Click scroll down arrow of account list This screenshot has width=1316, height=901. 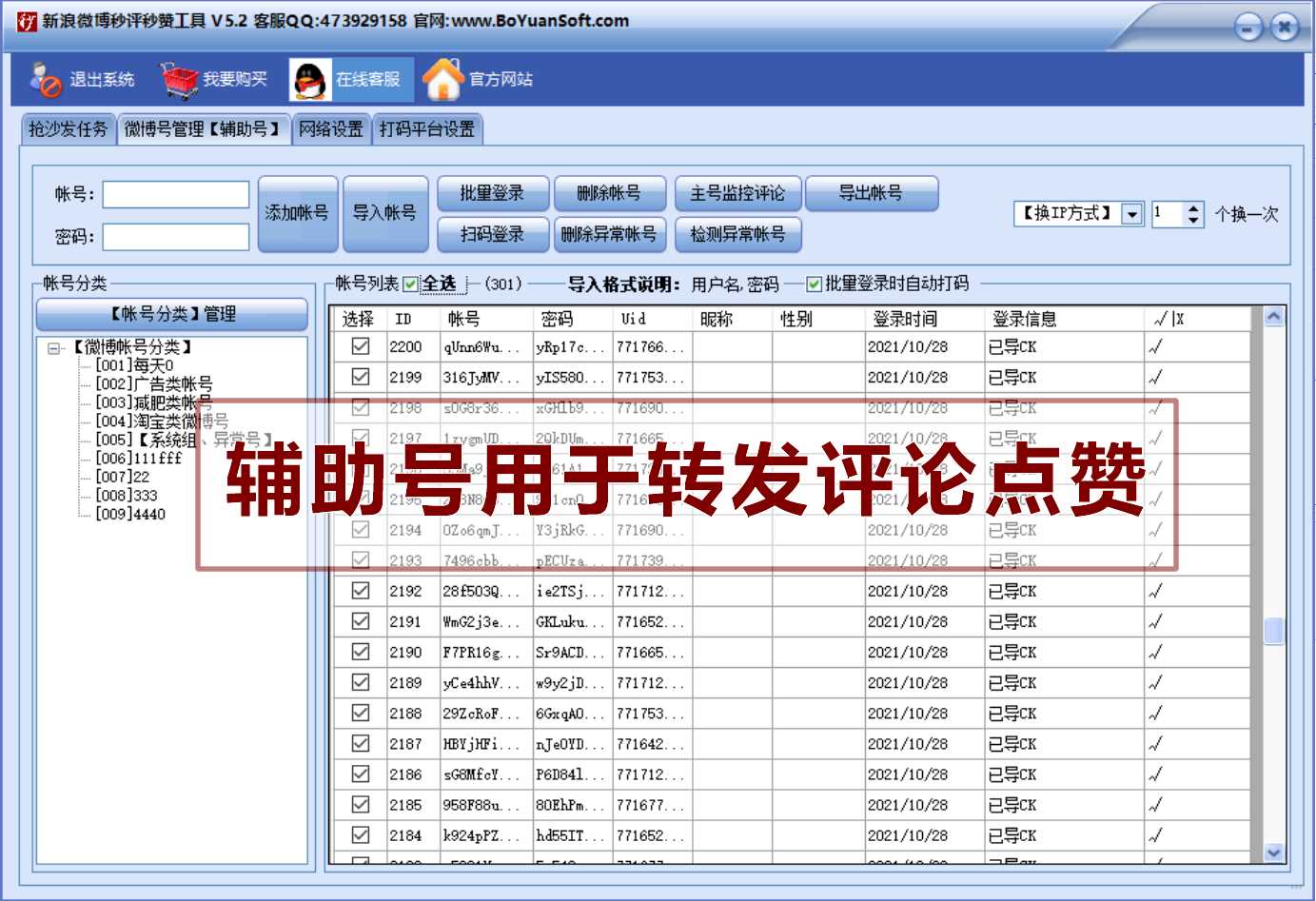pos(1273,852)
